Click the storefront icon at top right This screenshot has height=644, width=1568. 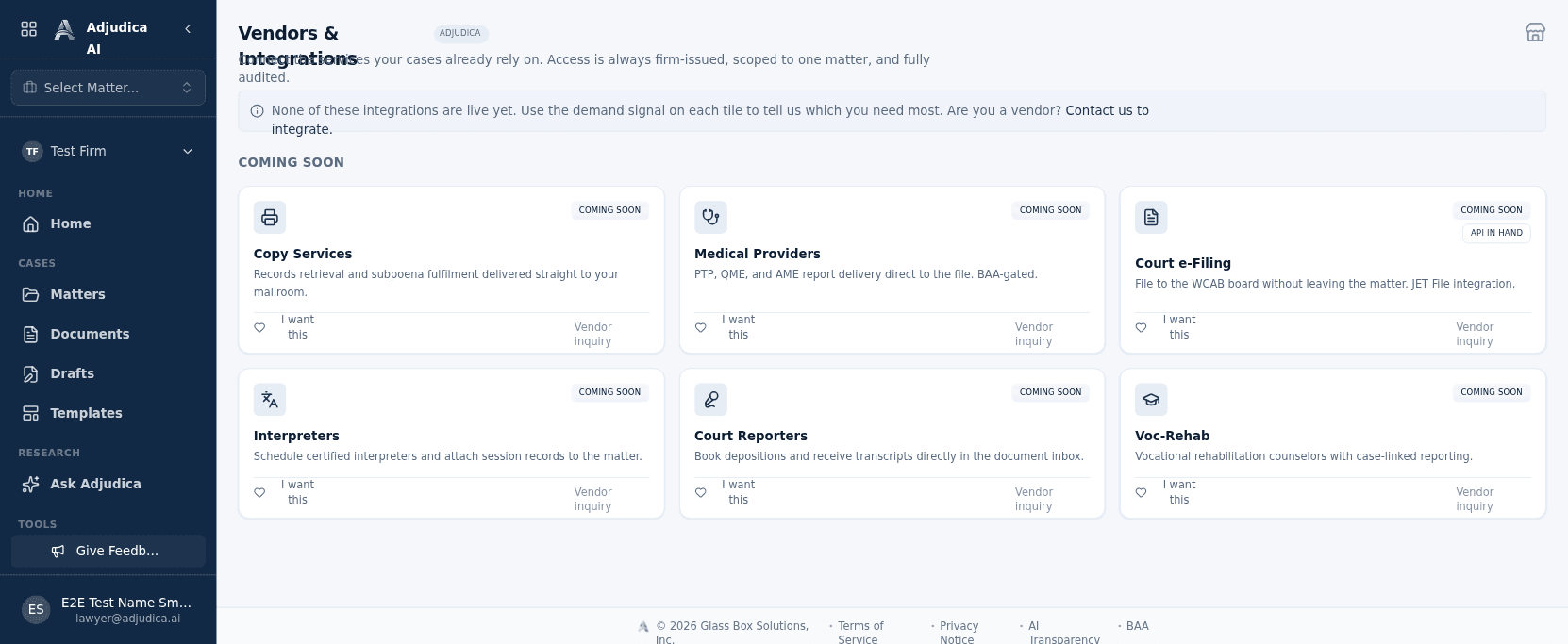click(x=1535, y=32)
